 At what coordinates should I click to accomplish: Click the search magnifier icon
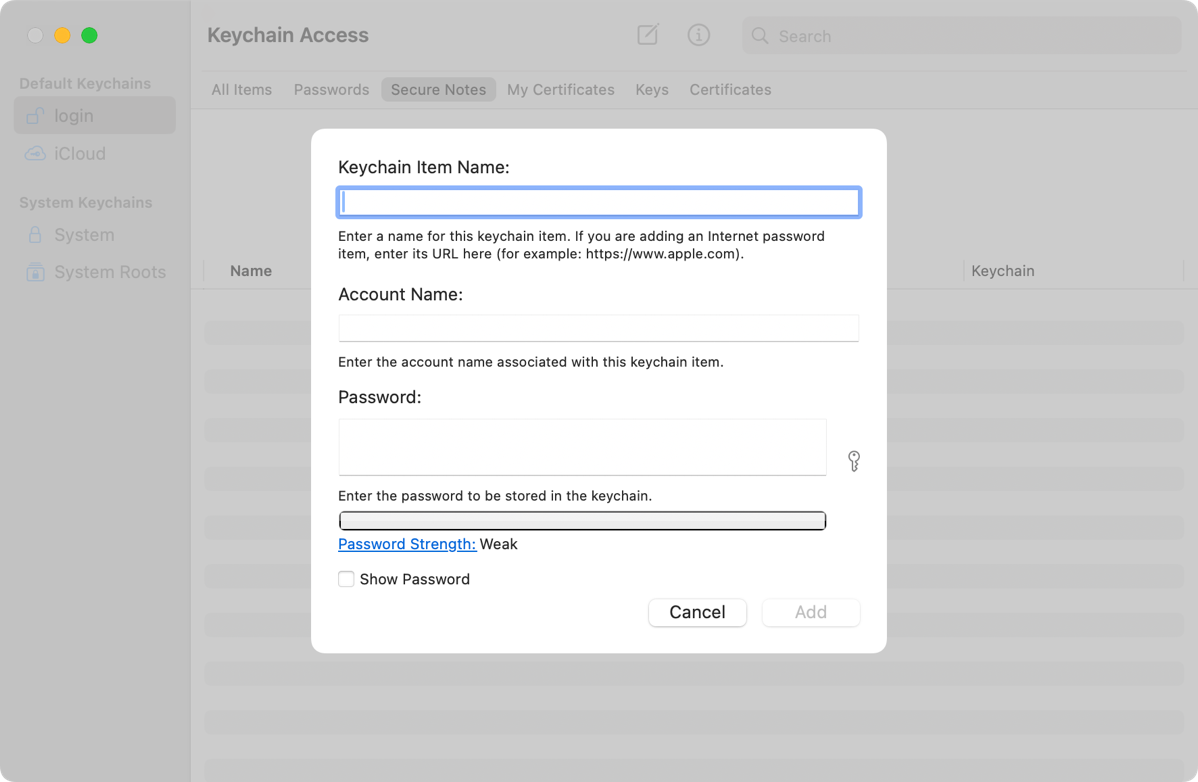[x=760, y=36]
